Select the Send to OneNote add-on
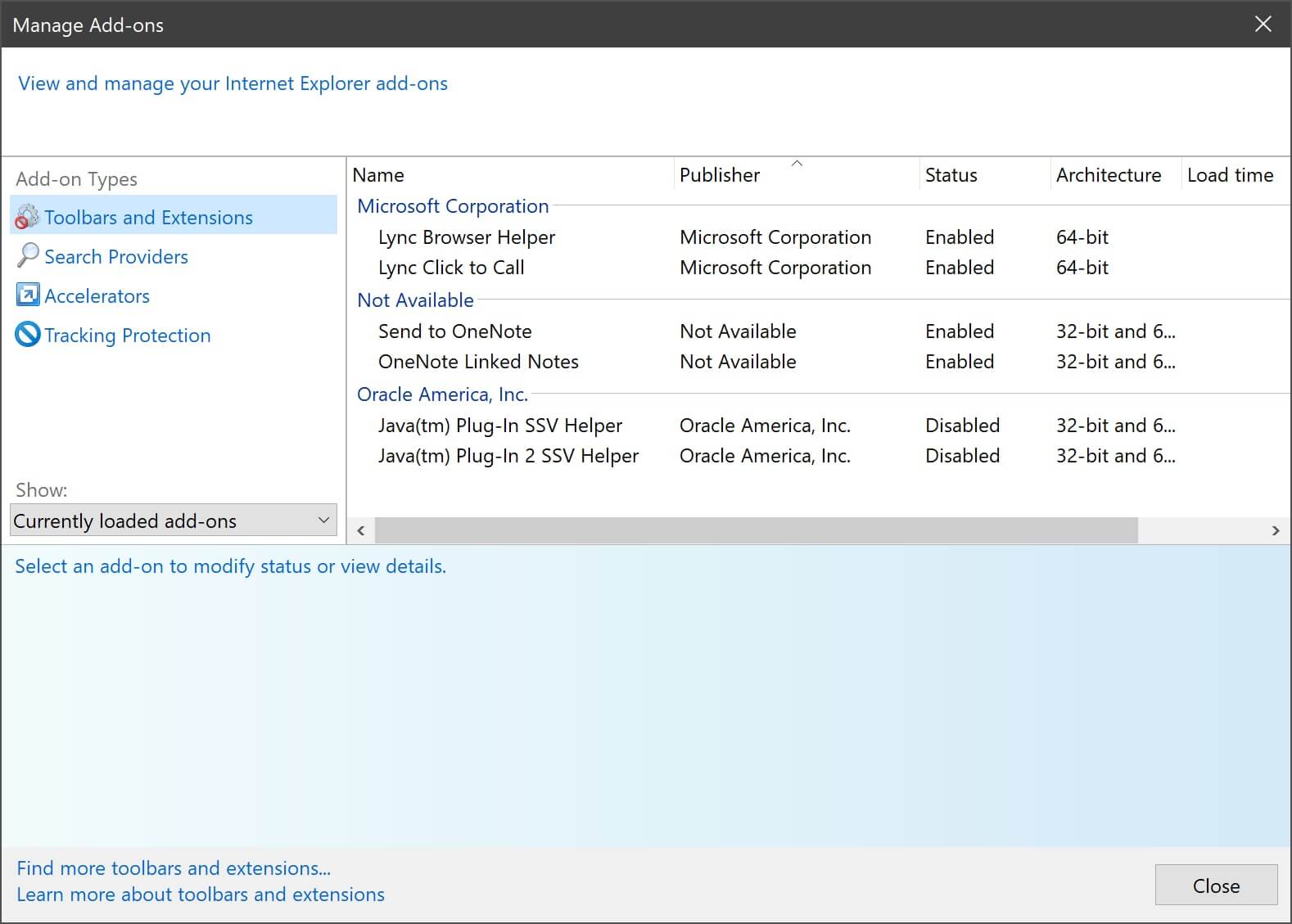Screen dimensions: 1292x924 click(454, 331)
